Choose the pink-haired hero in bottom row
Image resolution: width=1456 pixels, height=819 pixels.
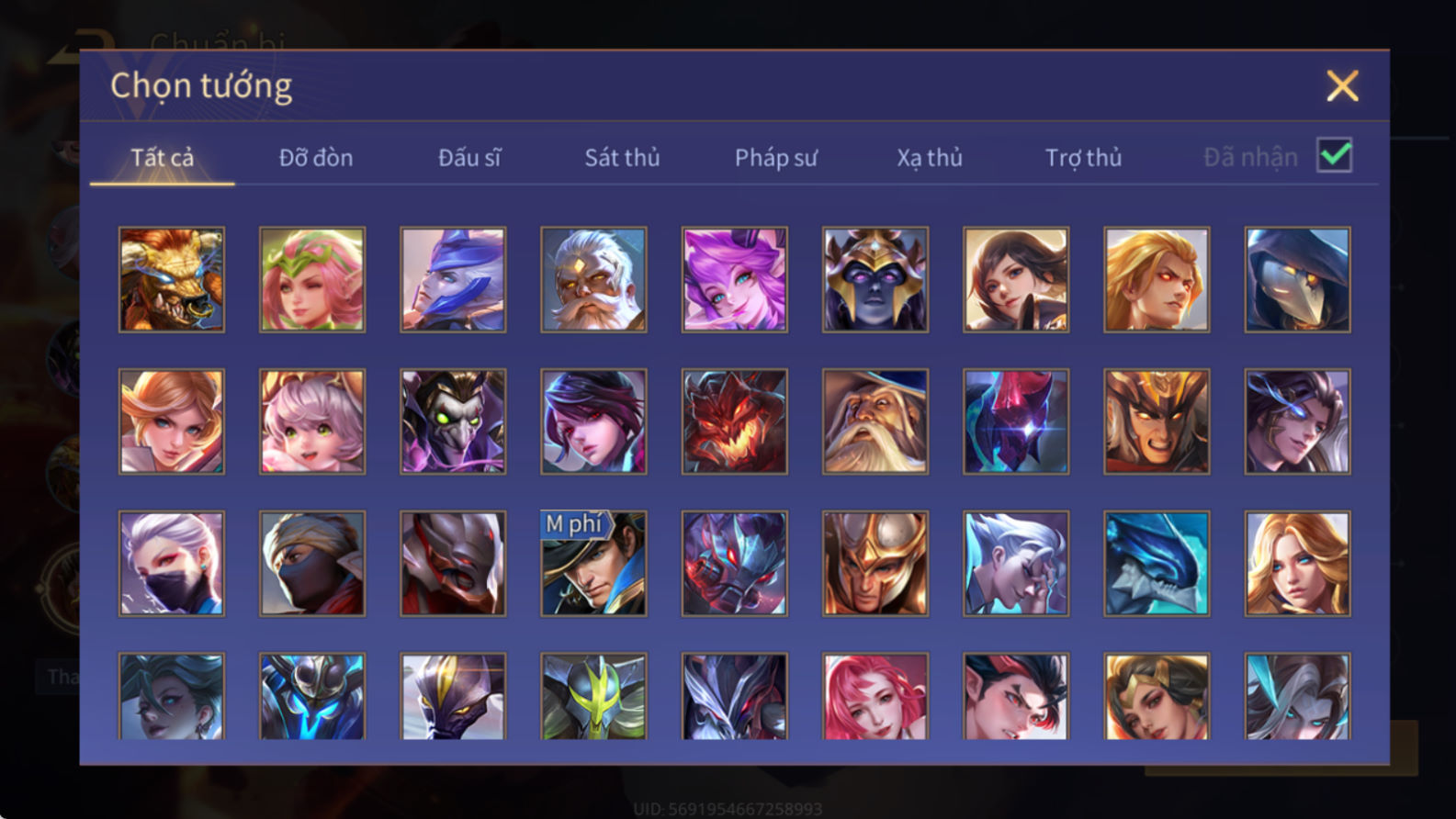(875, 696)
